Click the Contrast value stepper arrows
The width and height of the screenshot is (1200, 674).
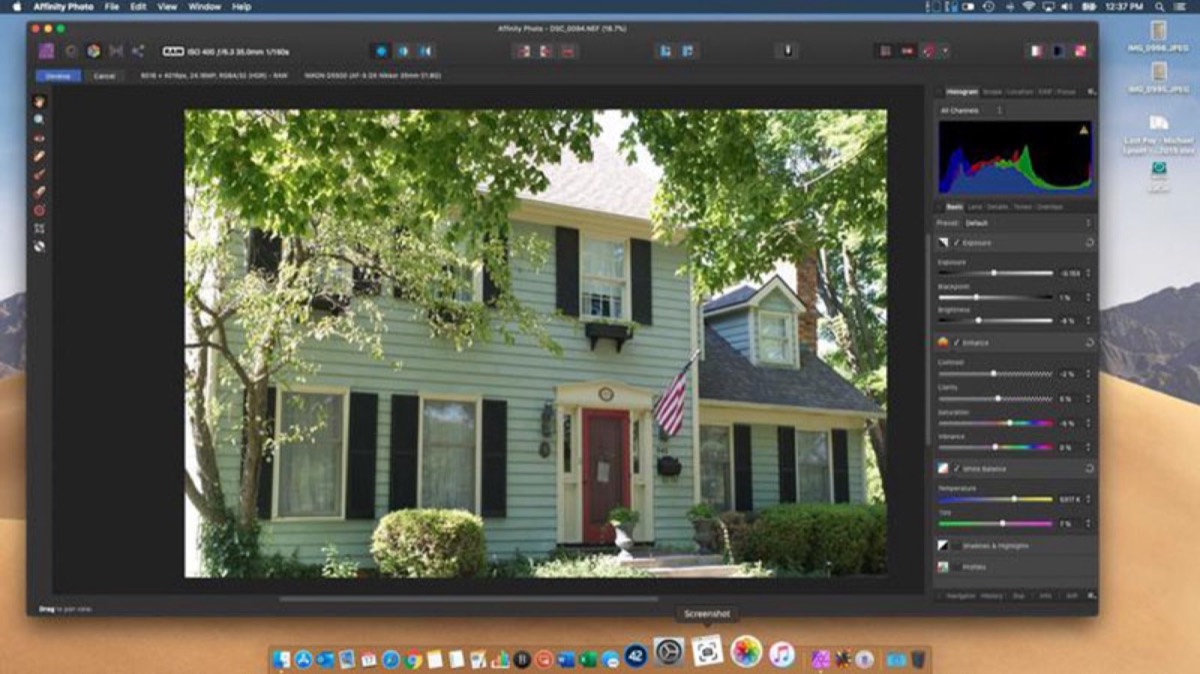1088,374
